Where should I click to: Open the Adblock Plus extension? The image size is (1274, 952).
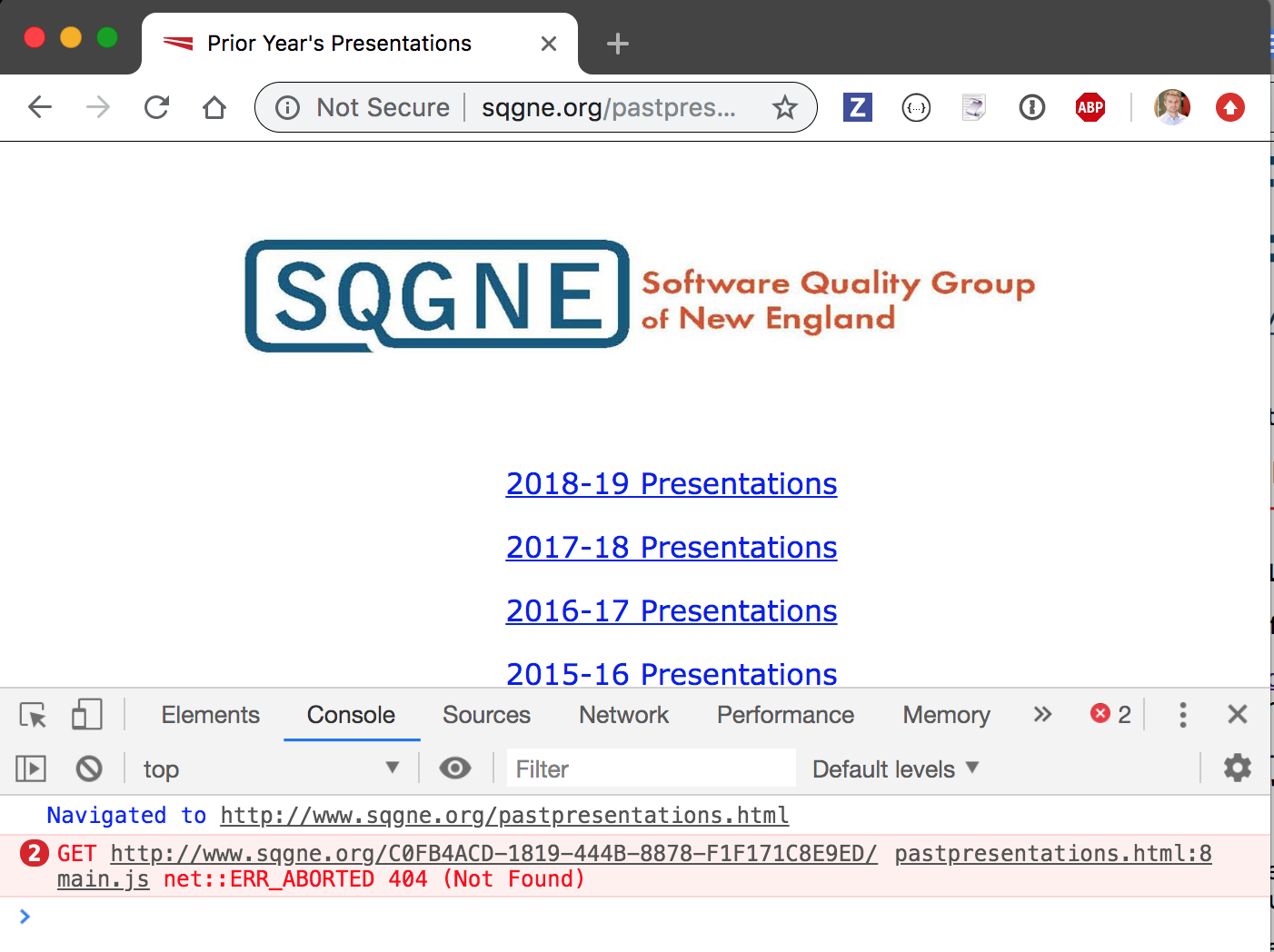pyautogui.click(x=1090, y=107)
